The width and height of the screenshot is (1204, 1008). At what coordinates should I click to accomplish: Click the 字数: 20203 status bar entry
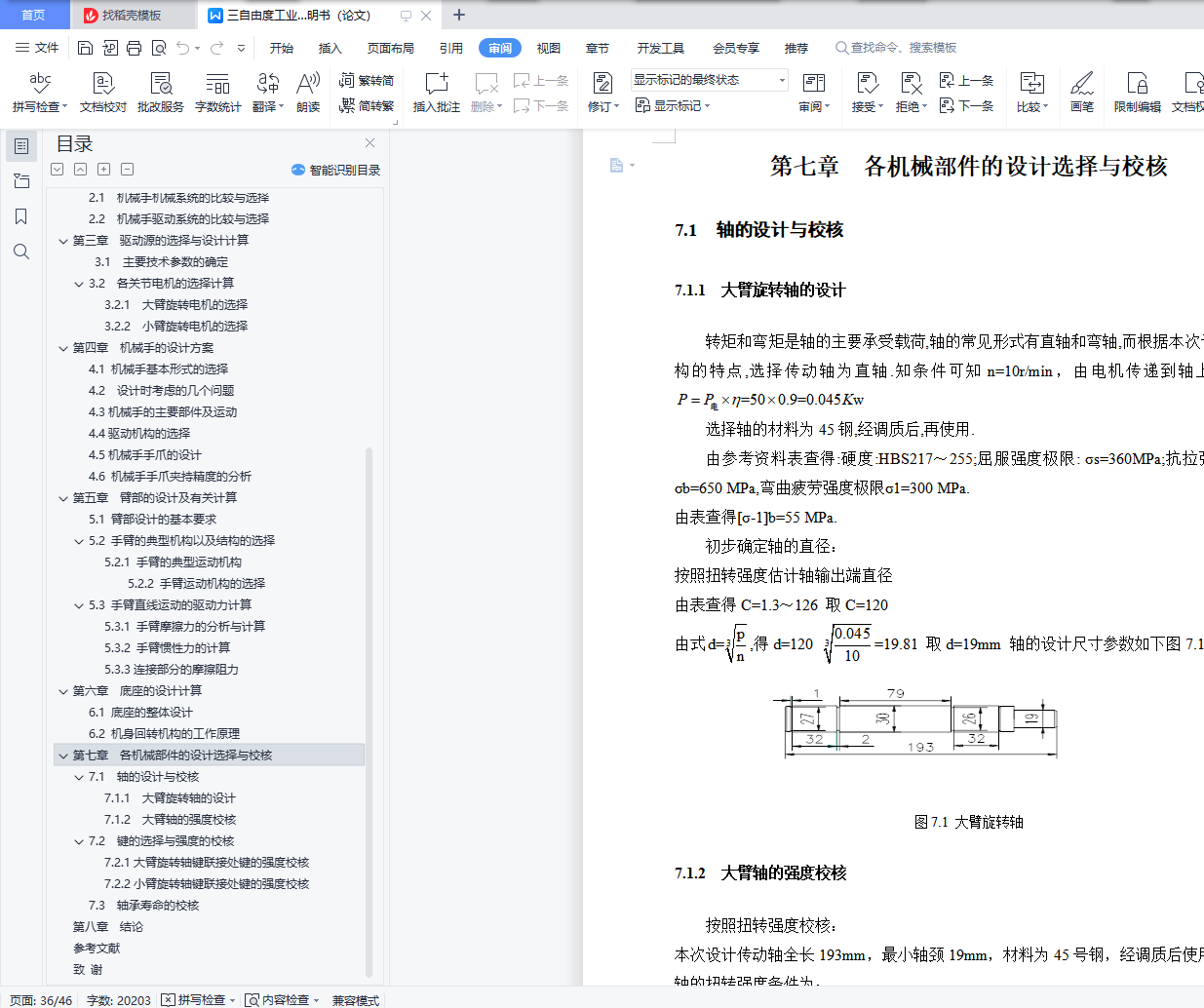[119, 1000]
